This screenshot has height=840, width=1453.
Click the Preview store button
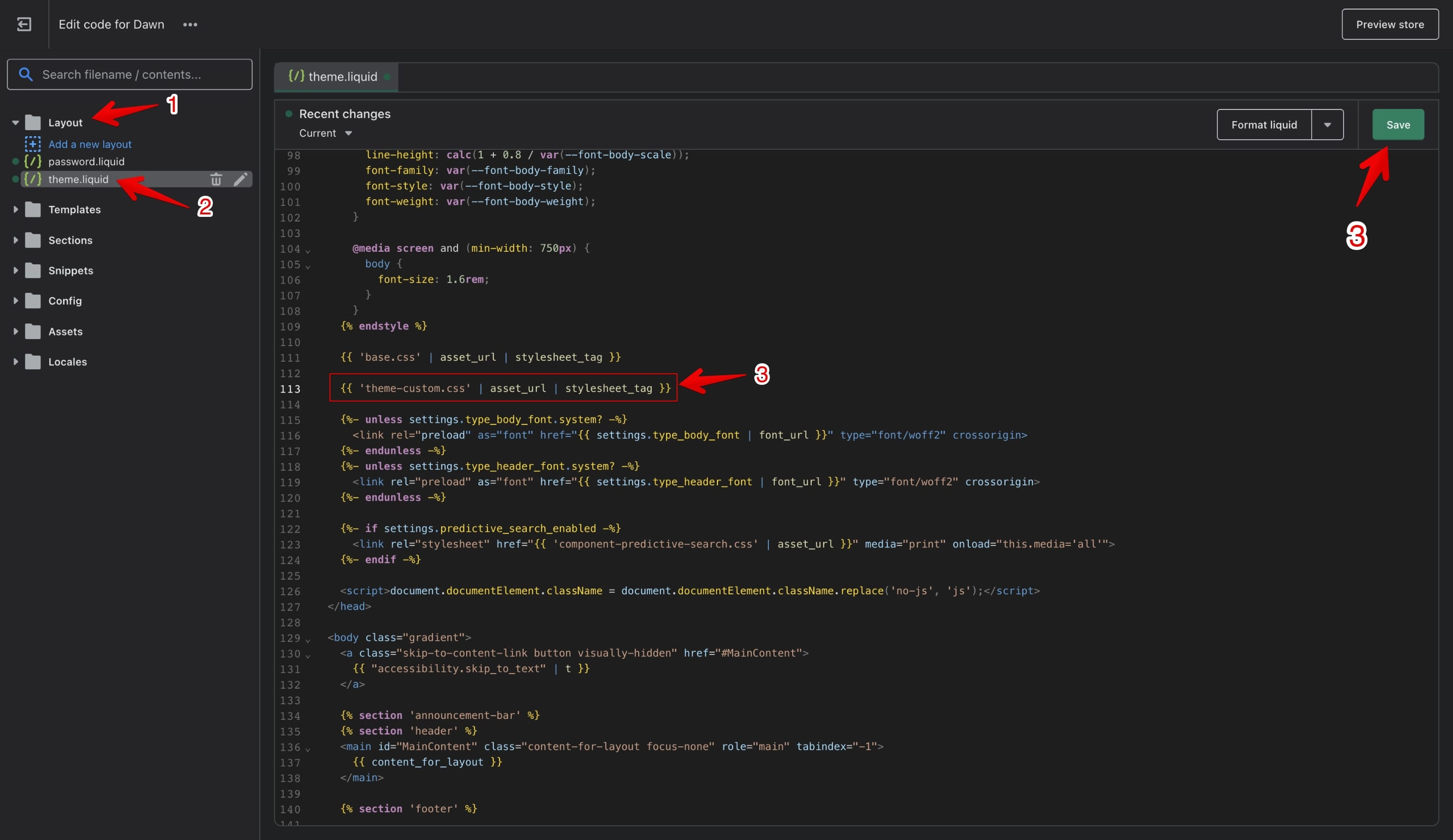point(1389,24)
